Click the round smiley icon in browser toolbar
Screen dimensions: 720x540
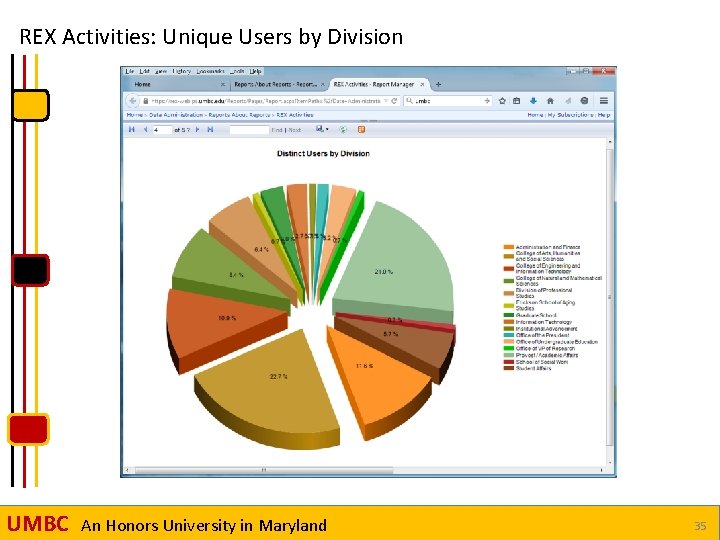pyautogui.click(x=584, y=101)
